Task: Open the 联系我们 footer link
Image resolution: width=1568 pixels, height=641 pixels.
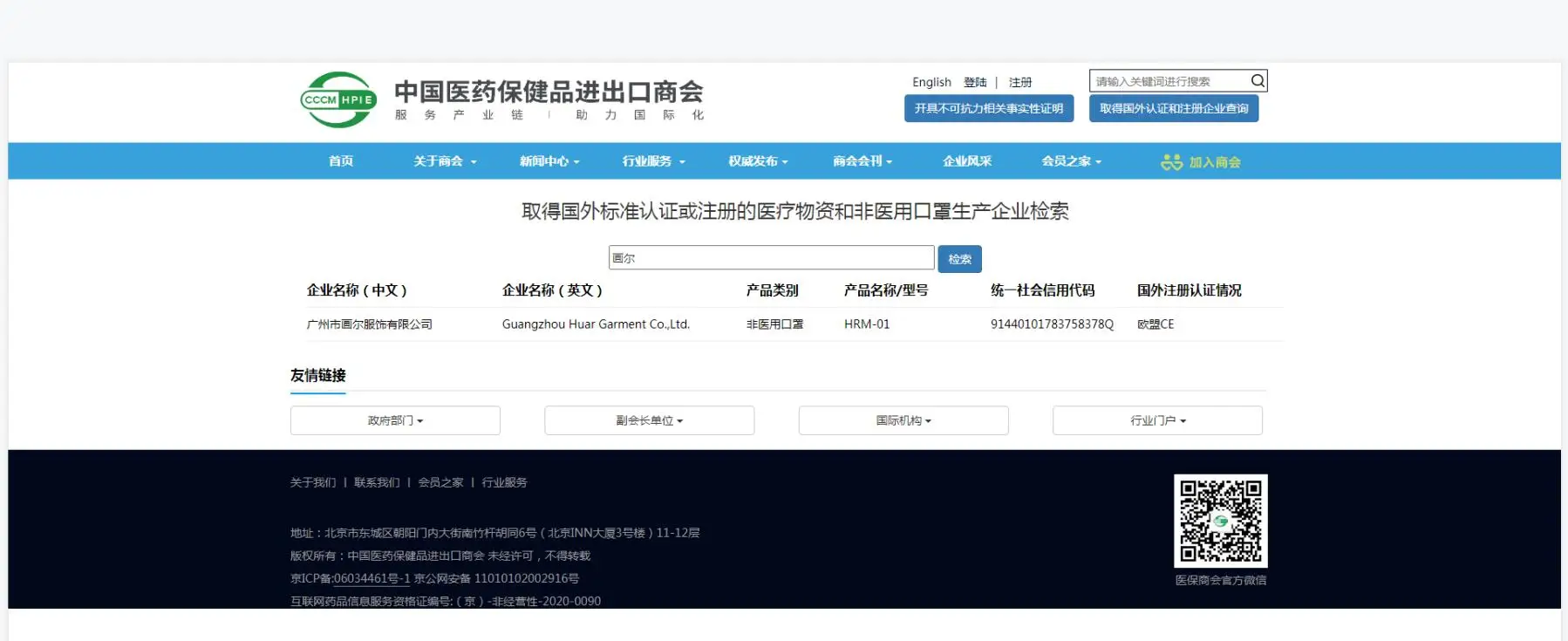Action: [x=377, y=482]
